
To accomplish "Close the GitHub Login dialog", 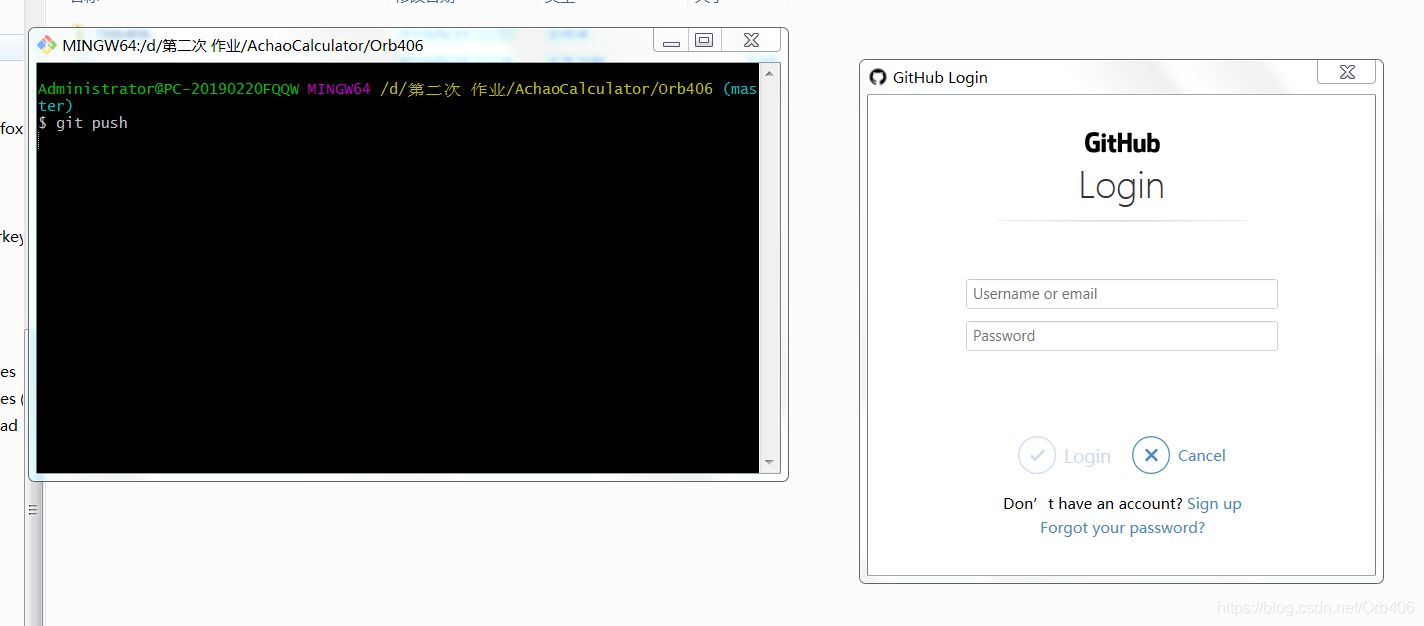I will (1347, 72).
